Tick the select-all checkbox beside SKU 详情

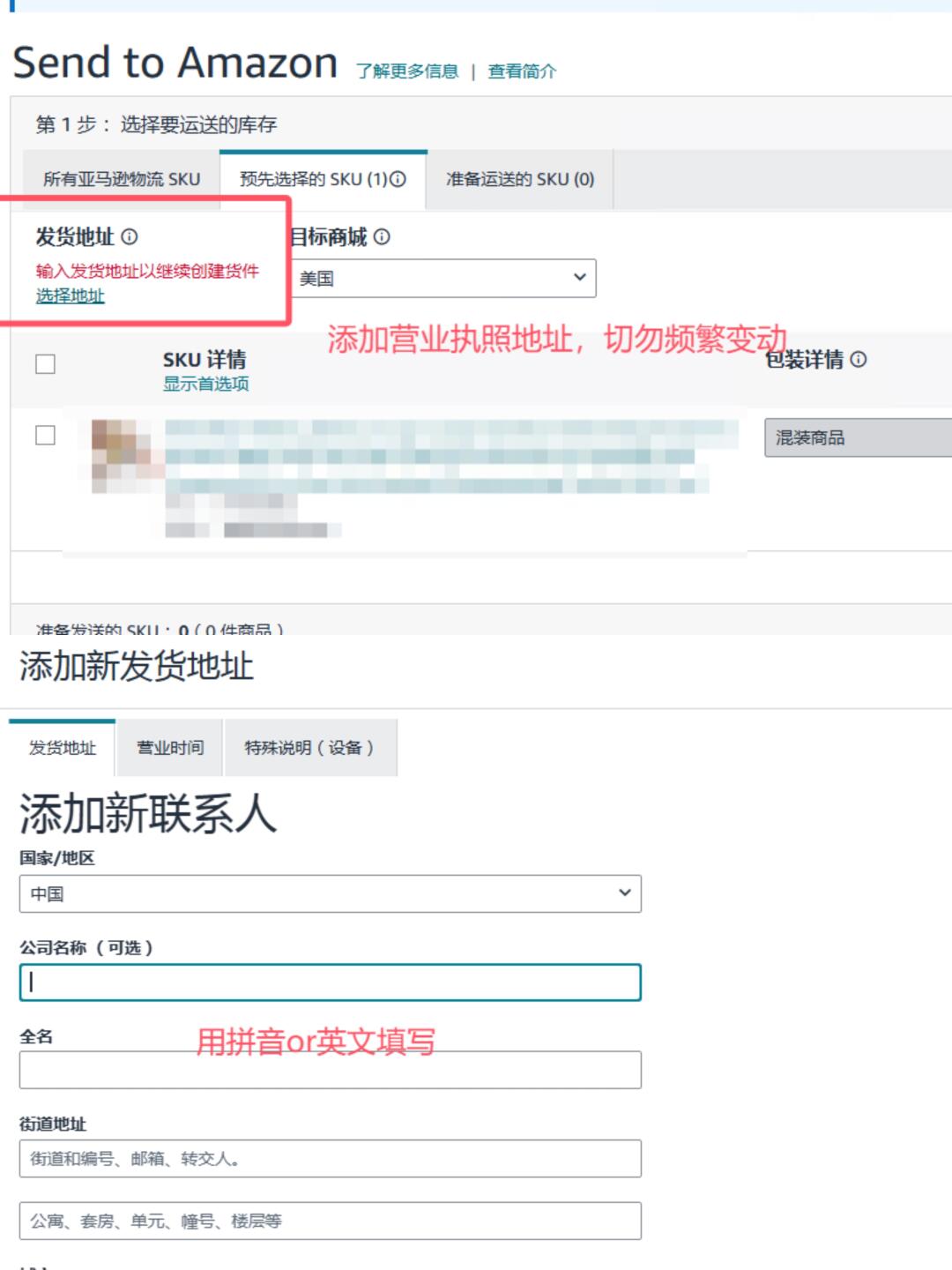tap(45, 364)
